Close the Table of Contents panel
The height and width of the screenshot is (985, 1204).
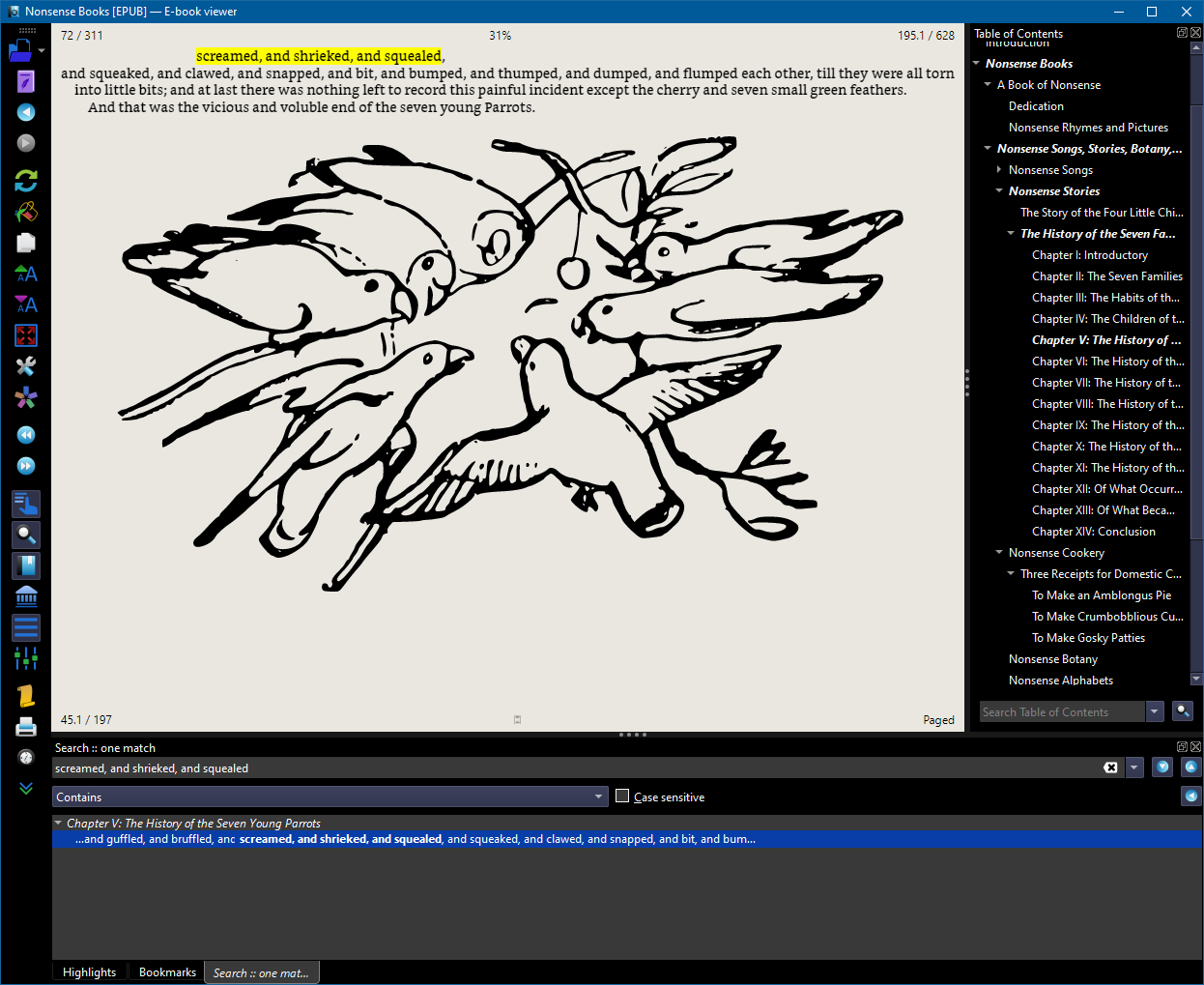coord(1195,32)
